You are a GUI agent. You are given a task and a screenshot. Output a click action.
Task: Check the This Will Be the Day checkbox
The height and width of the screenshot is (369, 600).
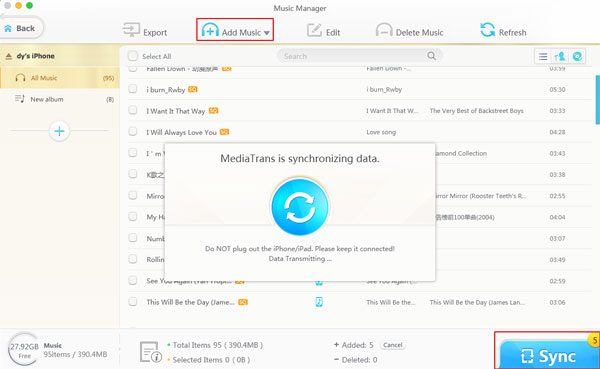pyautogui.click(x=133, y=302)
